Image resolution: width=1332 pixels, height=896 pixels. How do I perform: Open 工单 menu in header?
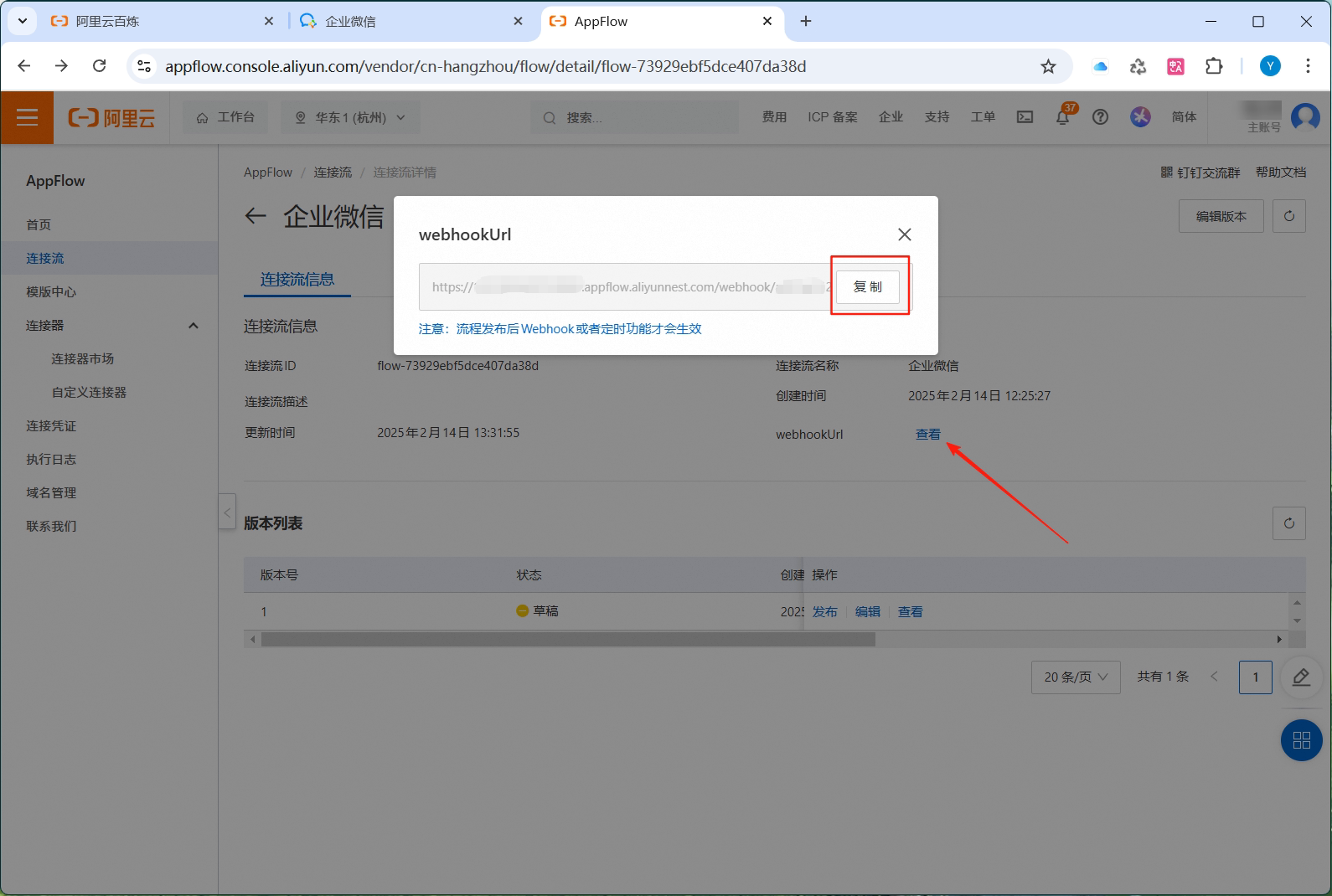click(x=983, y=117)
